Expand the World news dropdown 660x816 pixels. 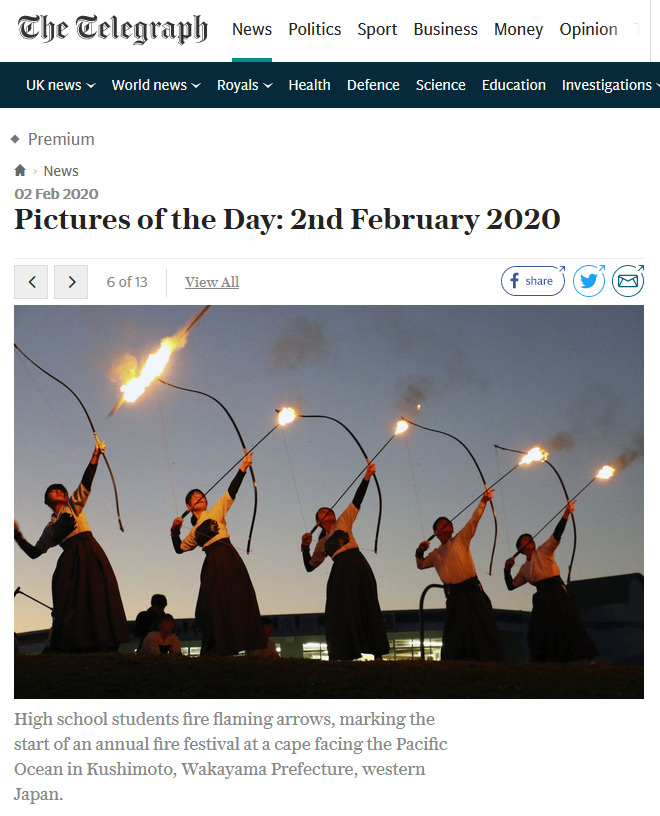coord(156,85)
